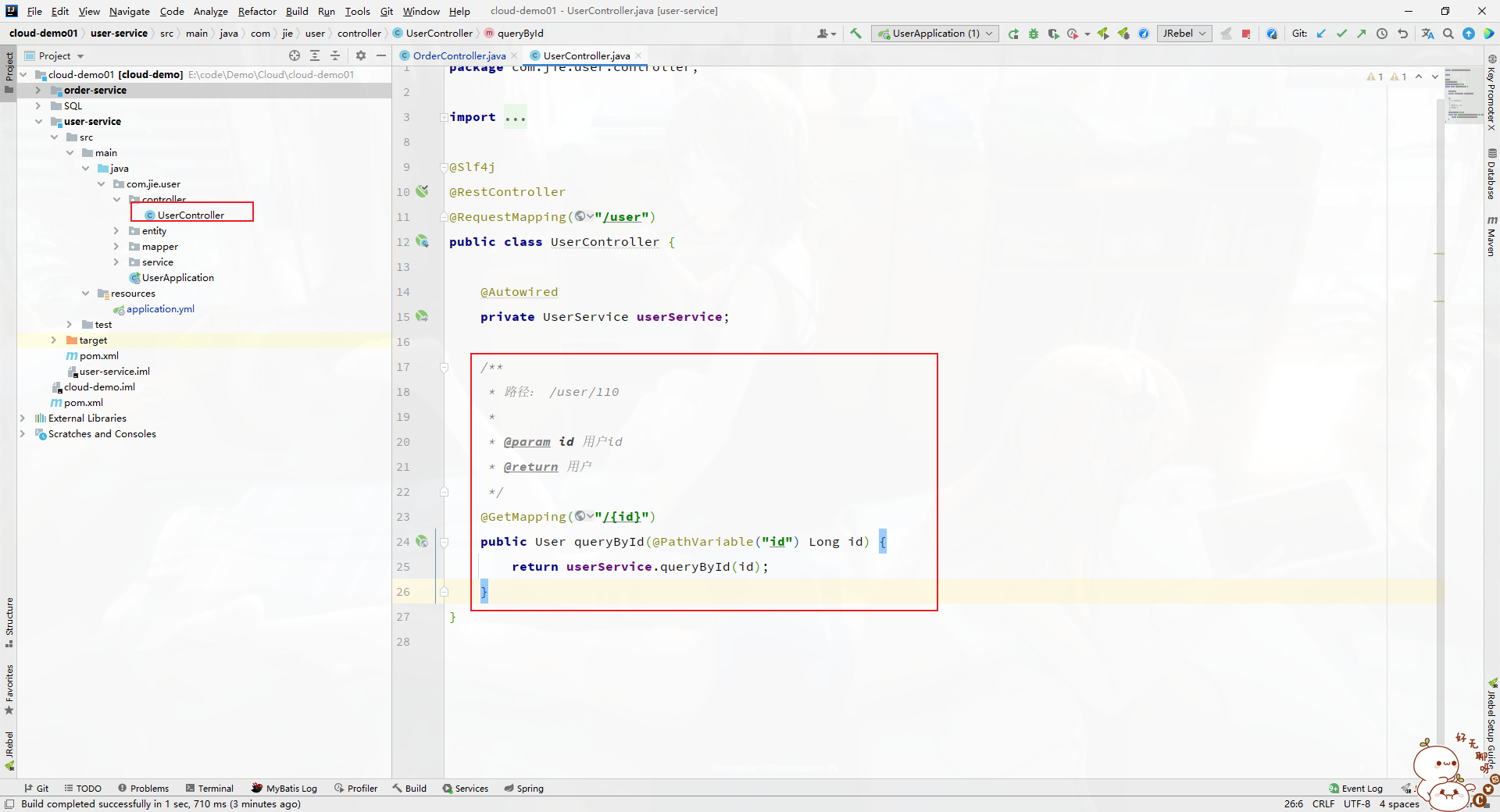
Task: Expand the mapper package node
Action: click(116, 246)
